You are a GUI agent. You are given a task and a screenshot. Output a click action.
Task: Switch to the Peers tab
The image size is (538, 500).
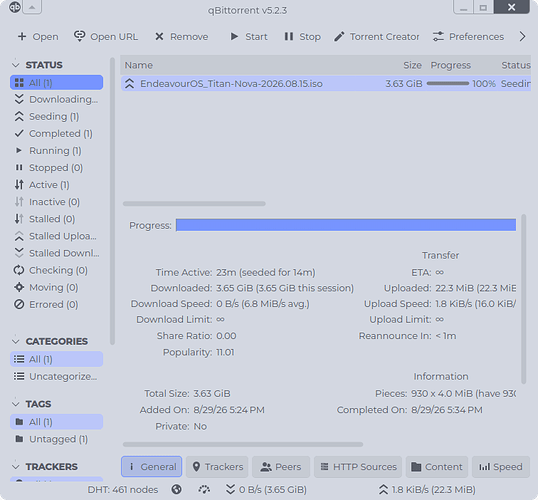[x=281, y=467]
